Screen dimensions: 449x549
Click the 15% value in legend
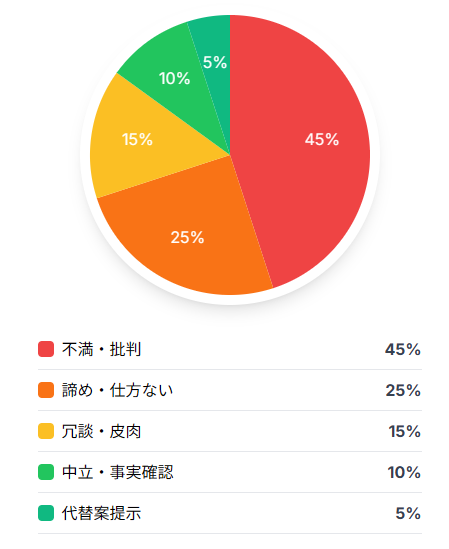(x=405, y=431)
